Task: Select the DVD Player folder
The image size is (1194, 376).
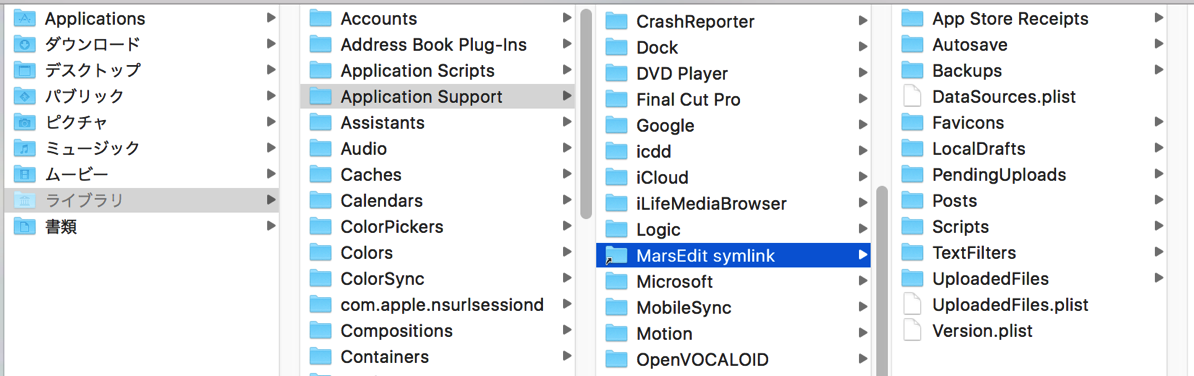Action: [x=733, y=74]
